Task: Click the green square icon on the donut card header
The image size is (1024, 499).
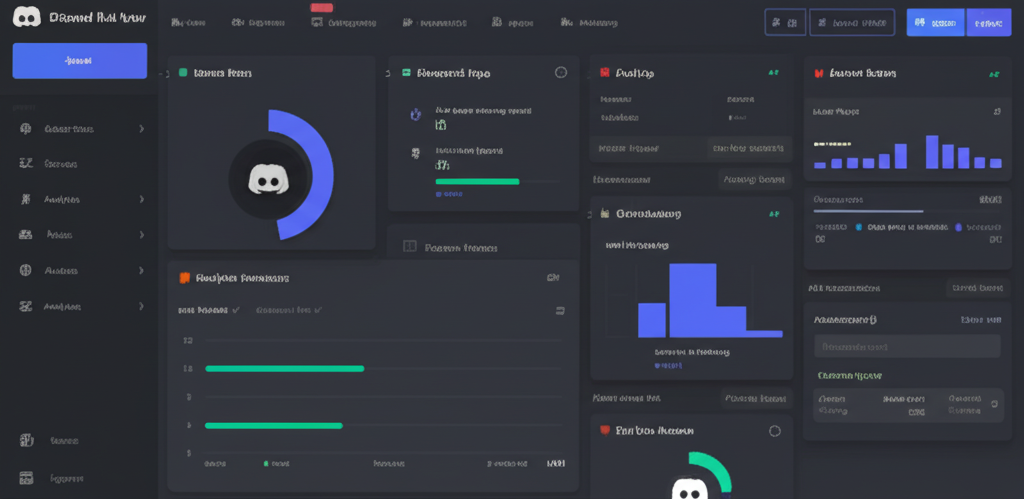Action: pos(183,72)
